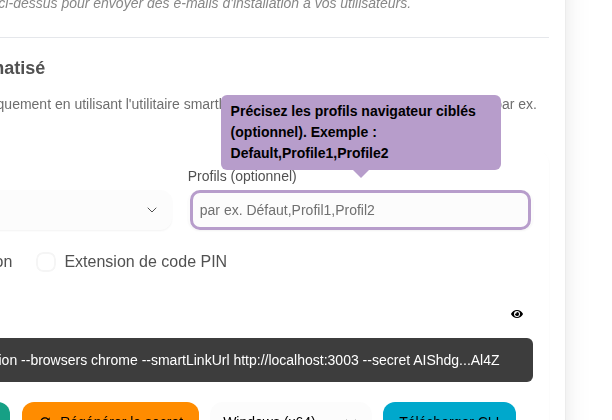Screen dimensions: 612x420
Task: Enable the Extension de code PIN checkbox
Action: 46,262
